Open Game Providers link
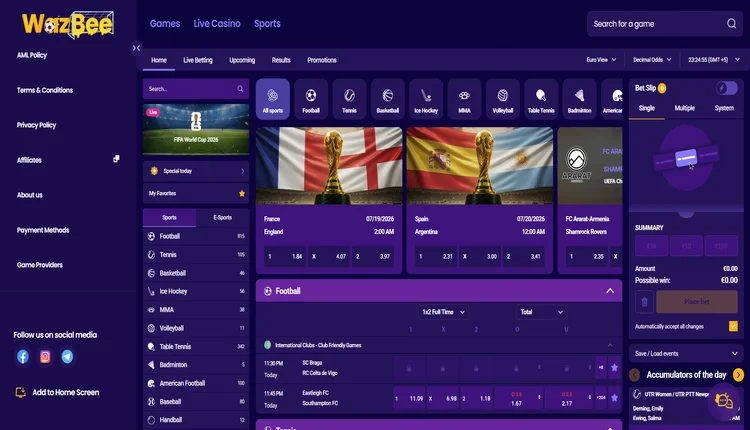Viewport: 750px width, 430px height. pos(40,265)
